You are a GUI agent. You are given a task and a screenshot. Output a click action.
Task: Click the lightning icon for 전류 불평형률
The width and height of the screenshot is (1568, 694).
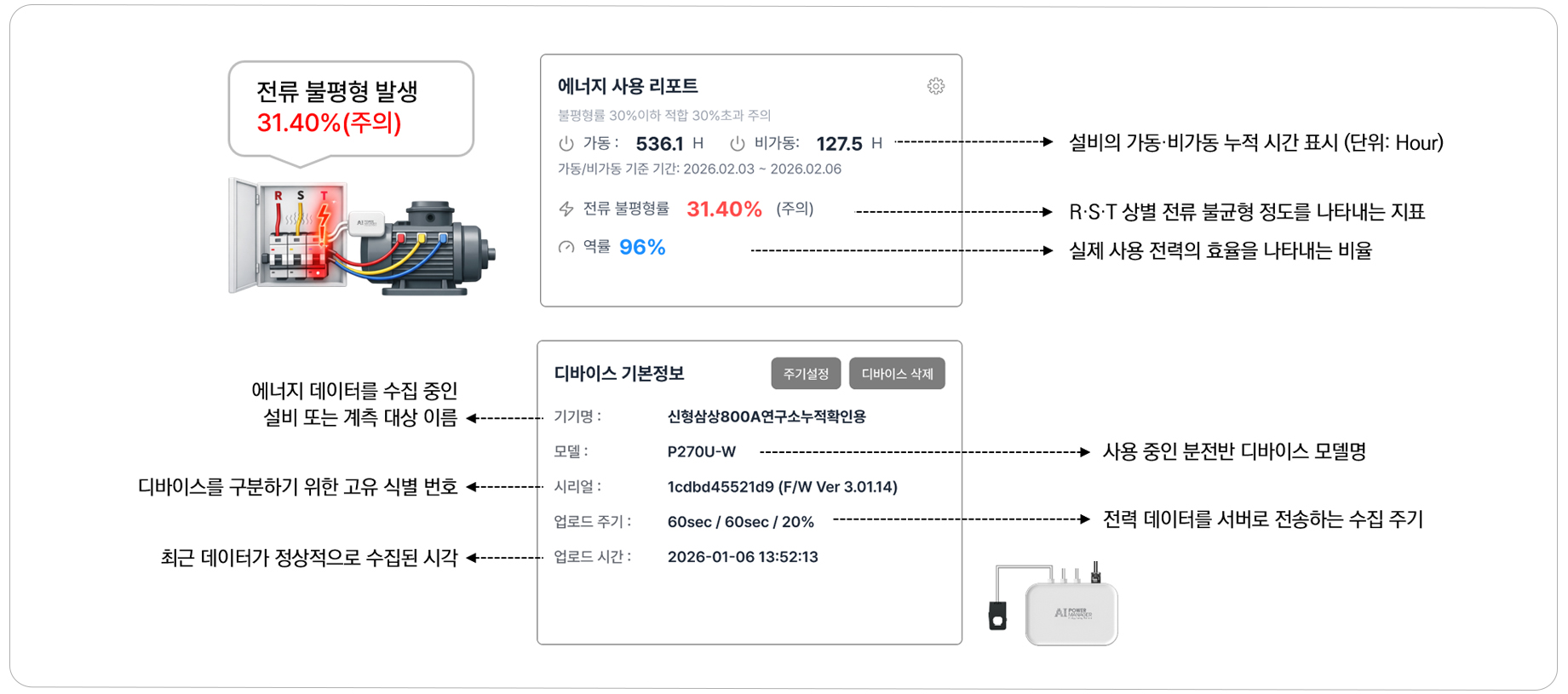tap(566, 209)
